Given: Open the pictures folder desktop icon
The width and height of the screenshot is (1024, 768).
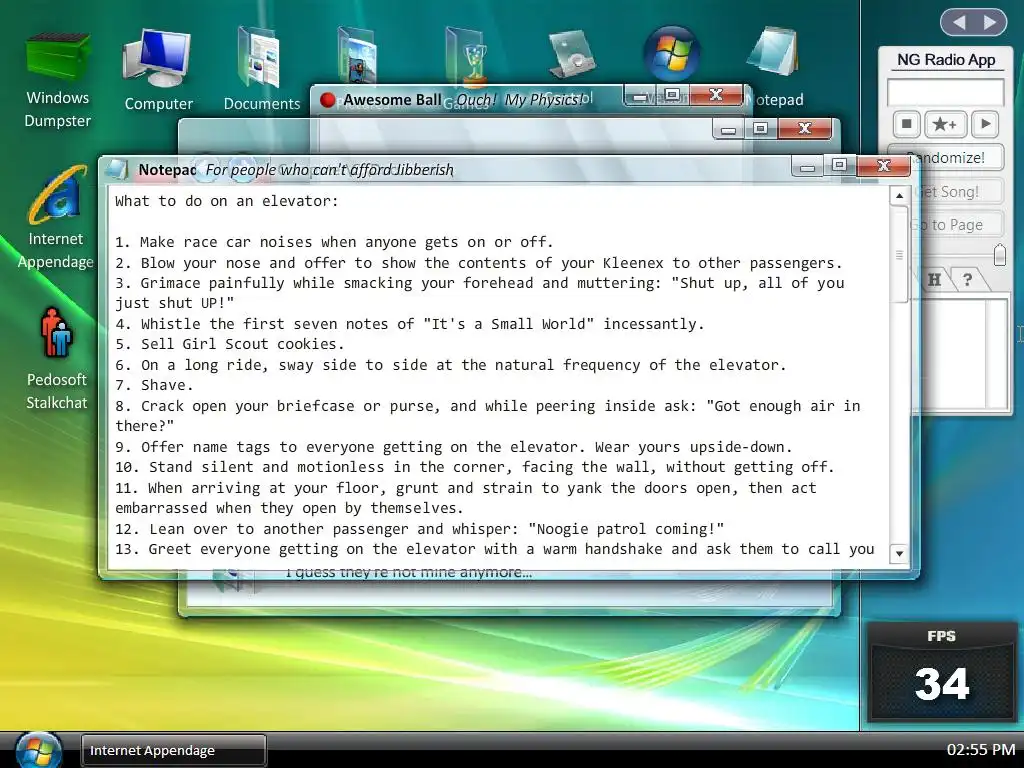Looking at the screenshot, I should pyautogui.click(x=358, y=56).
